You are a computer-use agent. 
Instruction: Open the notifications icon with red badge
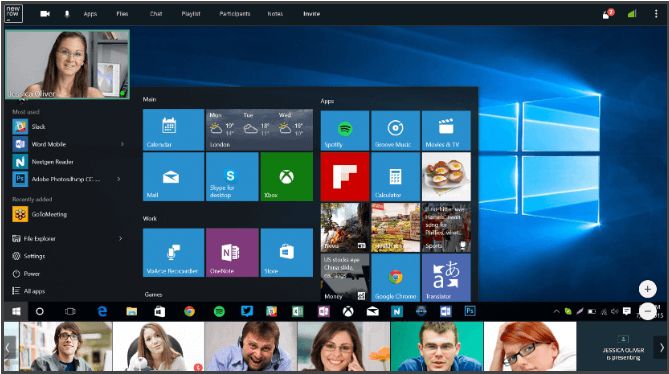tap(608, 14)
